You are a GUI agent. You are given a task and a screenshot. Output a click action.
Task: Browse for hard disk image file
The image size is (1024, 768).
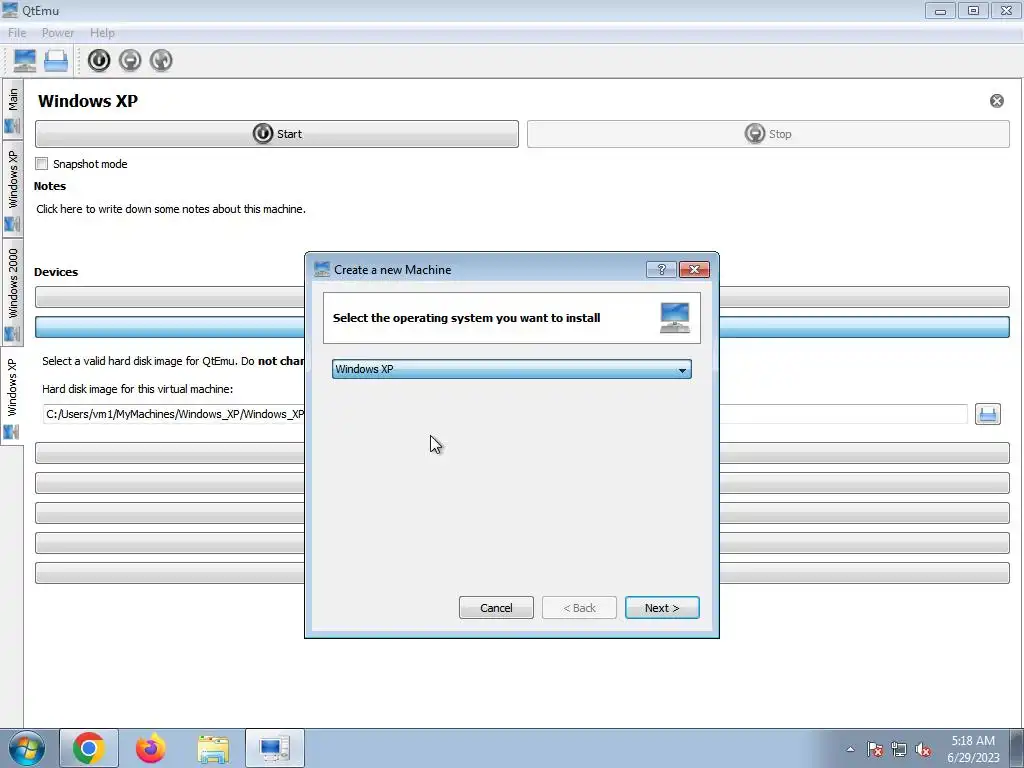click(x=987, y=414)
